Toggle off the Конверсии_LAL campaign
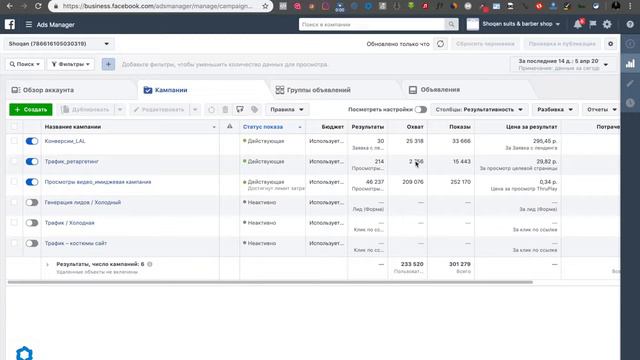640x360 pixels. coord(32,141)
